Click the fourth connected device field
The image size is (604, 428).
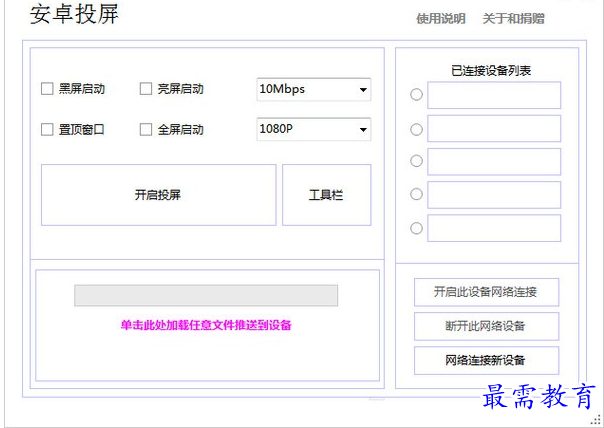tap(494, 195)
